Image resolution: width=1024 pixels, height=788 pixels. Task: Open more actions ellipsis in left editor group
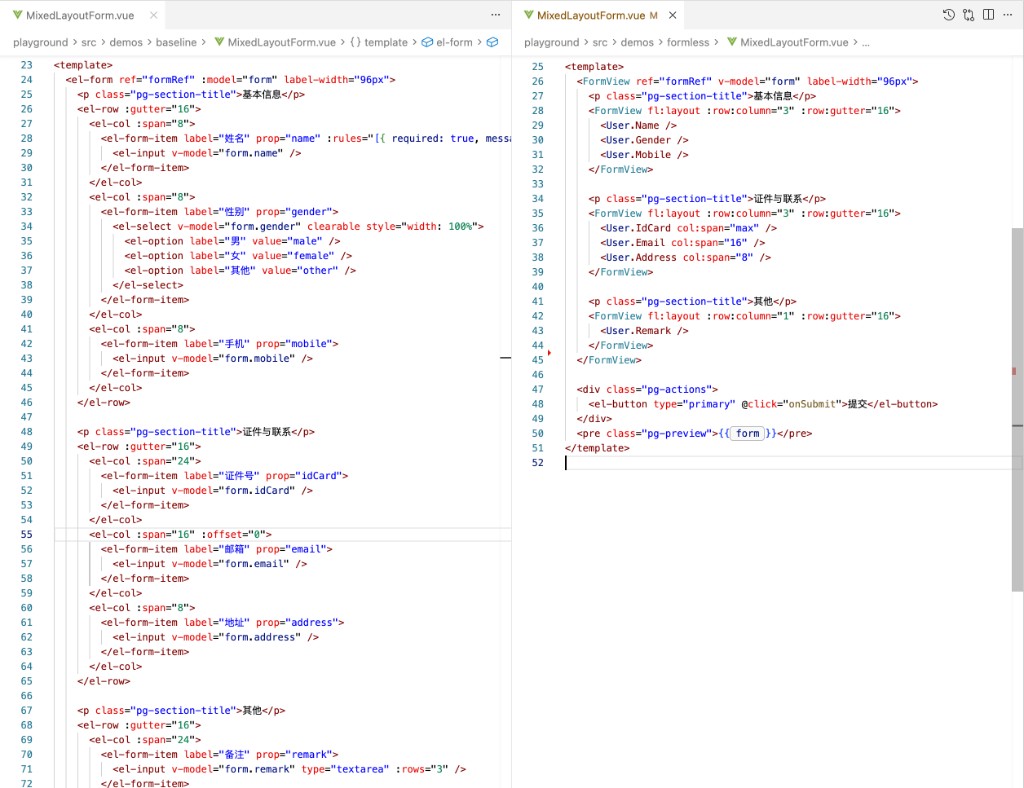click(x=496, y=14)
